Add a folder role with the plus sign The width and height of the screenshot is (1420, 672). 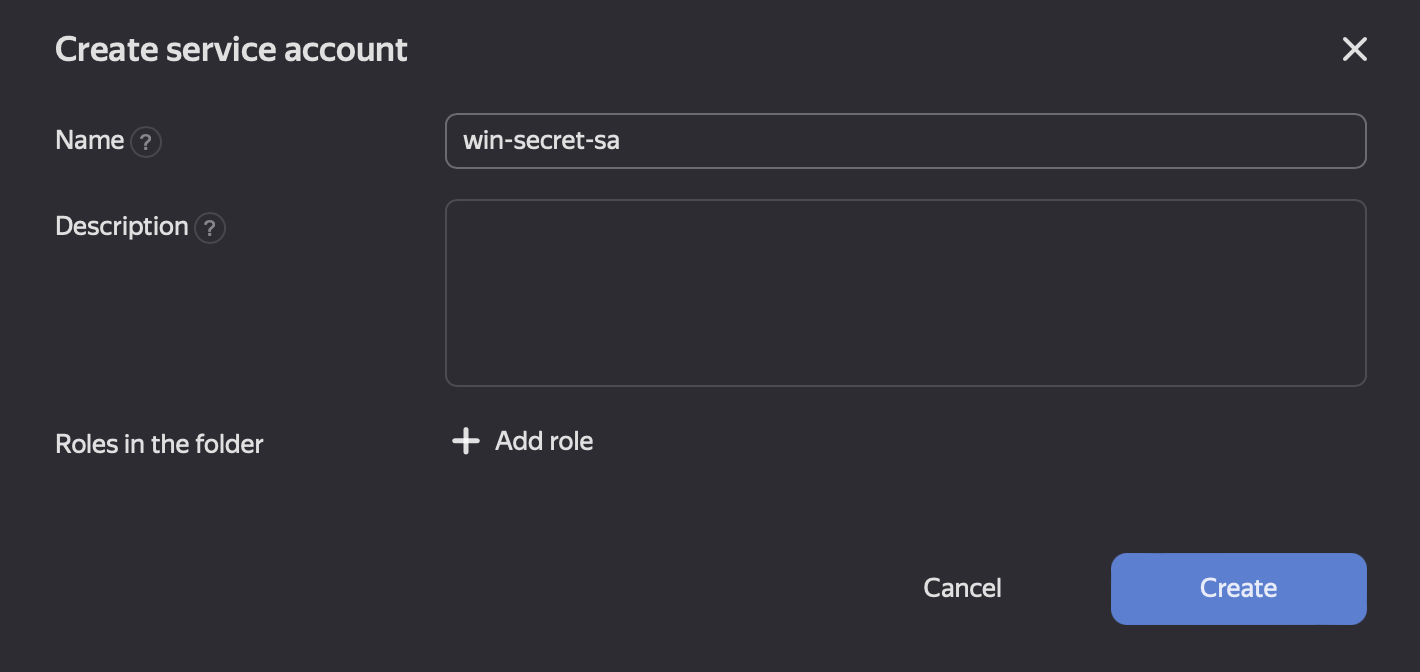466,441
